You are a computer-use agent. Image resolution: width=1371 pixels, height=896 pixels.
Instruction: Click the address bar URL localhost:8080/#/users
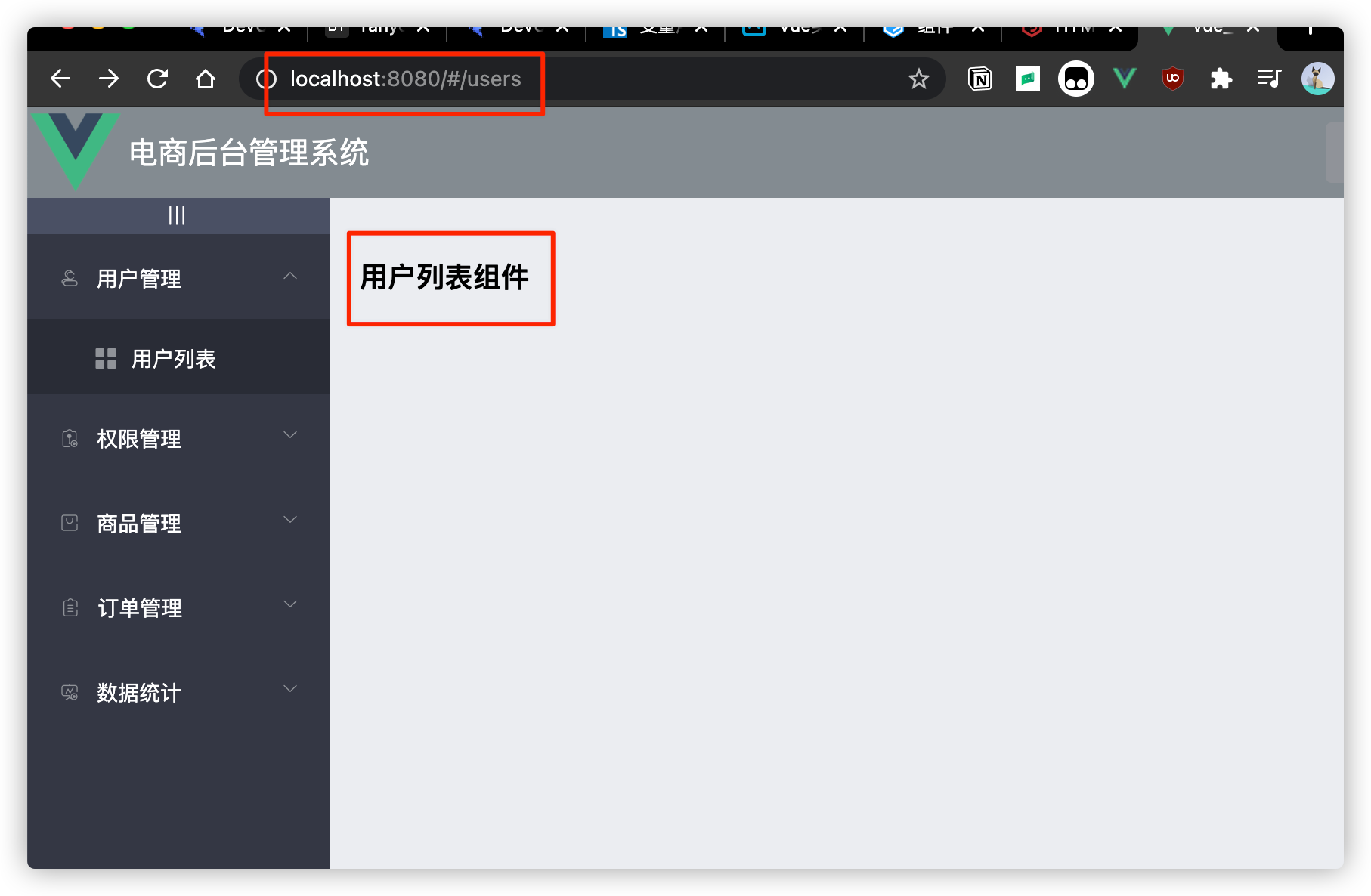tap(406, 79)
